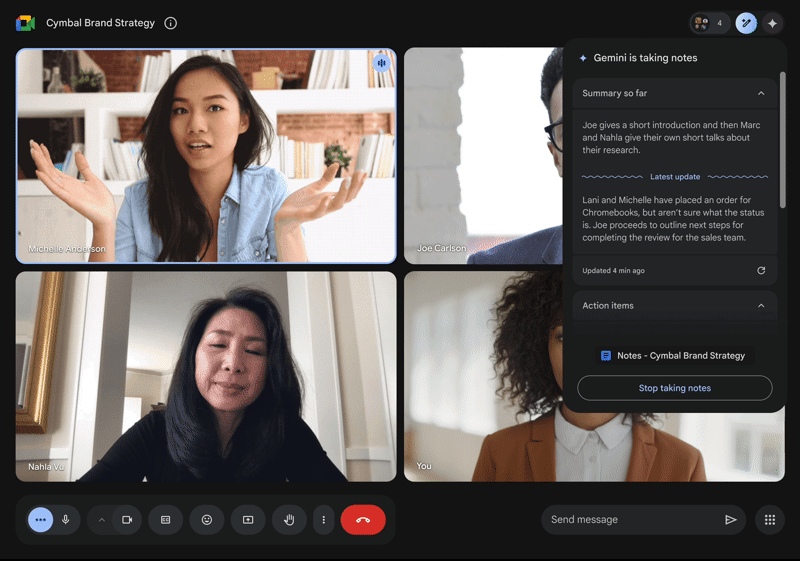Image resolution: width=800 pixels, height=561 pixels.
Task: Collapse the 'Summary so far' section
Action: tap(761, 93)
